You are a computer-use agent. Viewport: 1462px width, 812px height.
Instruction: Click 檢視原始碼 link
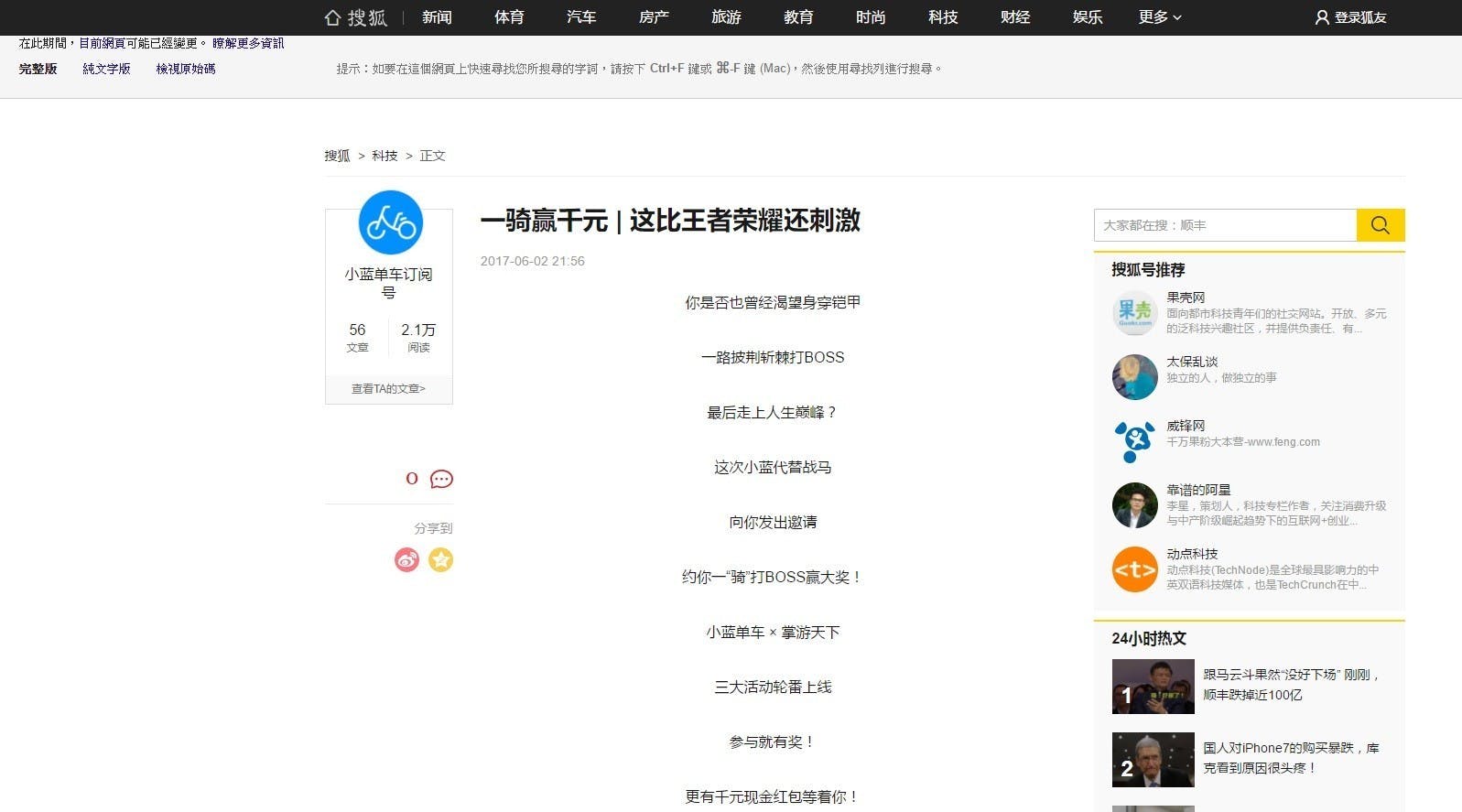coord(186,69)
